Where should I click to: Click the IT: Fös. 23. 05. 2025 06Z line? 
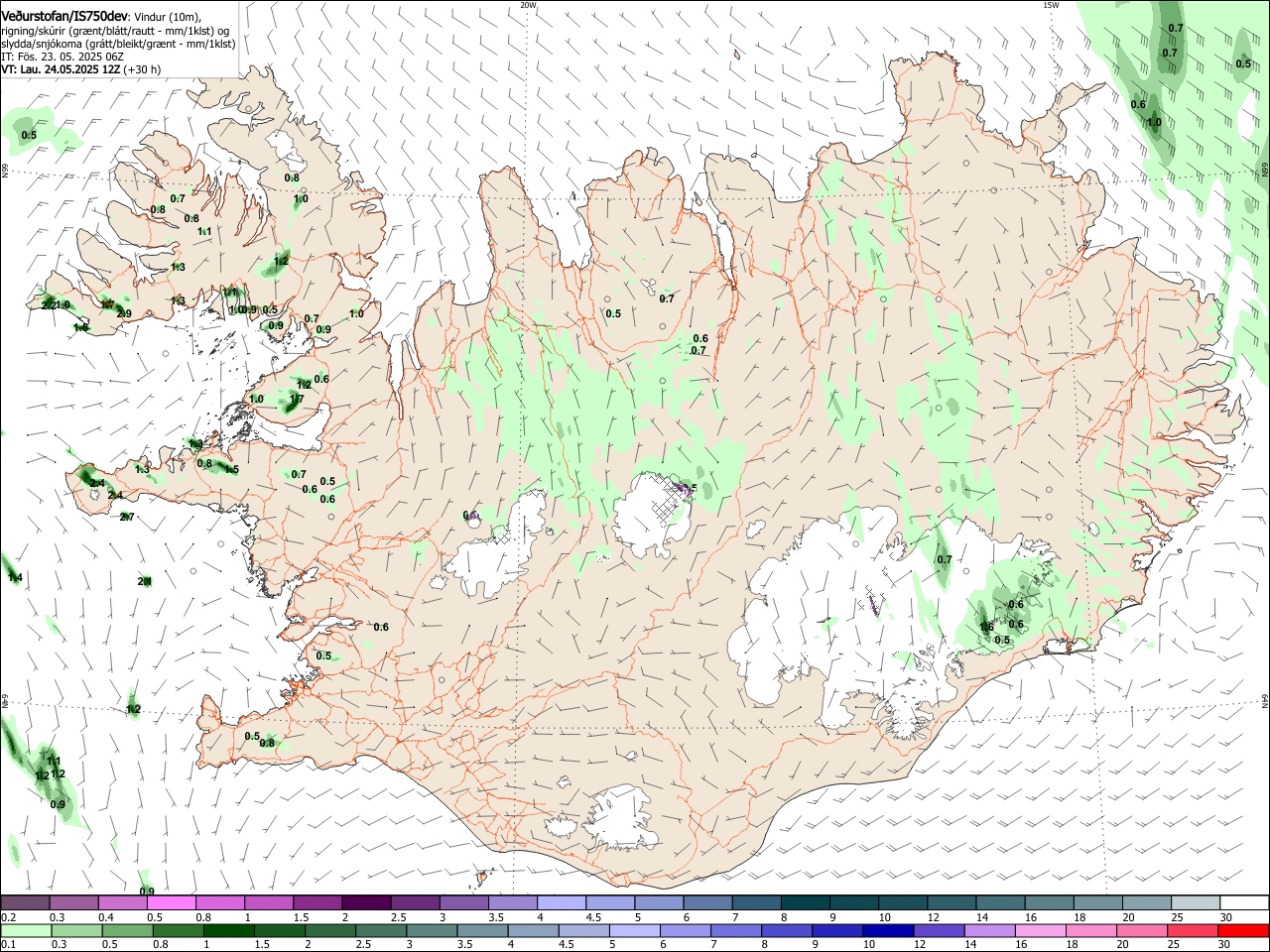(x=63, y=57)
